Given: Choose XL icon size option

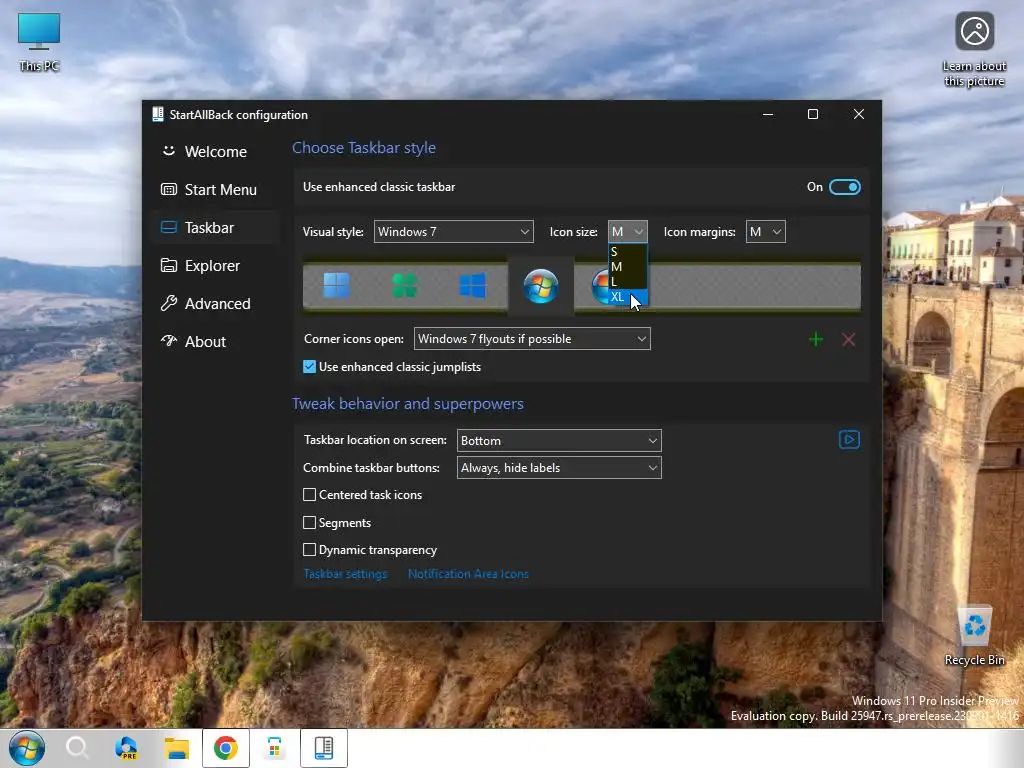Looking at the screenshot, I should [x=628, y=296].
